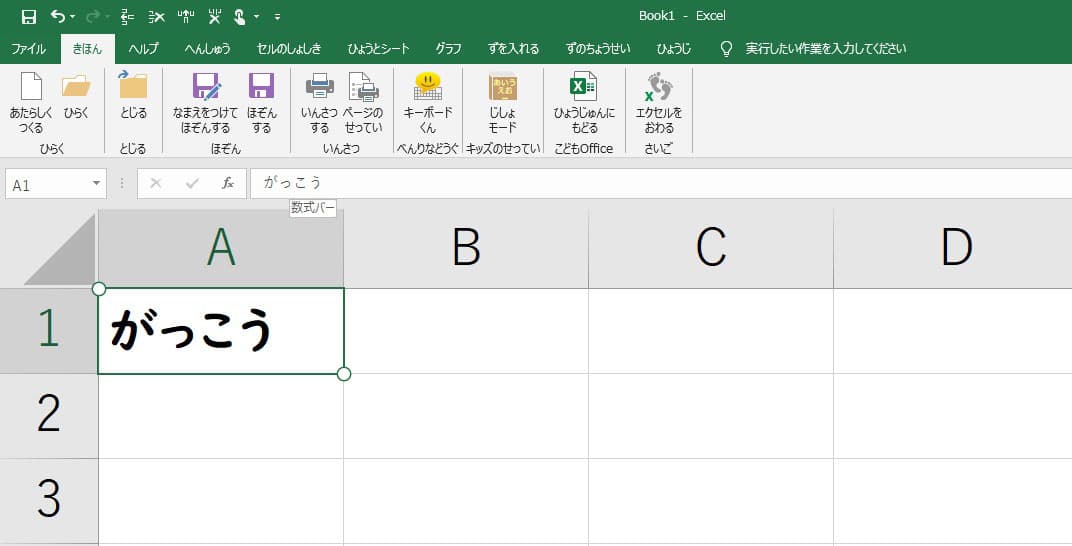Image resolution: width=1072 pixels, height=546 pixels.
Task: Click the formula bar showing がっこう
Action: [x=660, y=183]
